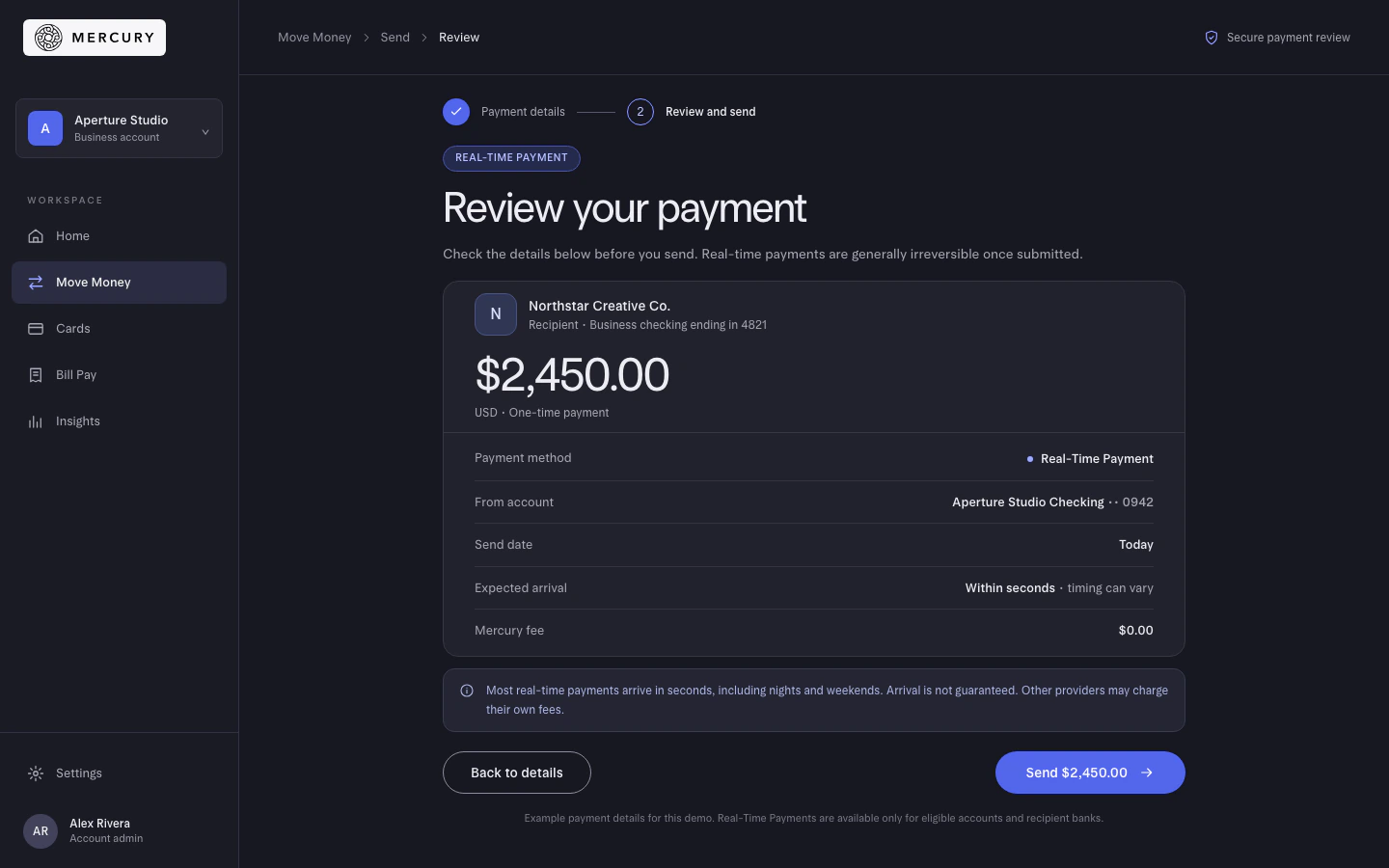Screen dimensions: 1389x868
Task: Click Aperture Studio Checking 0942 account
Action: [1052, 502]
